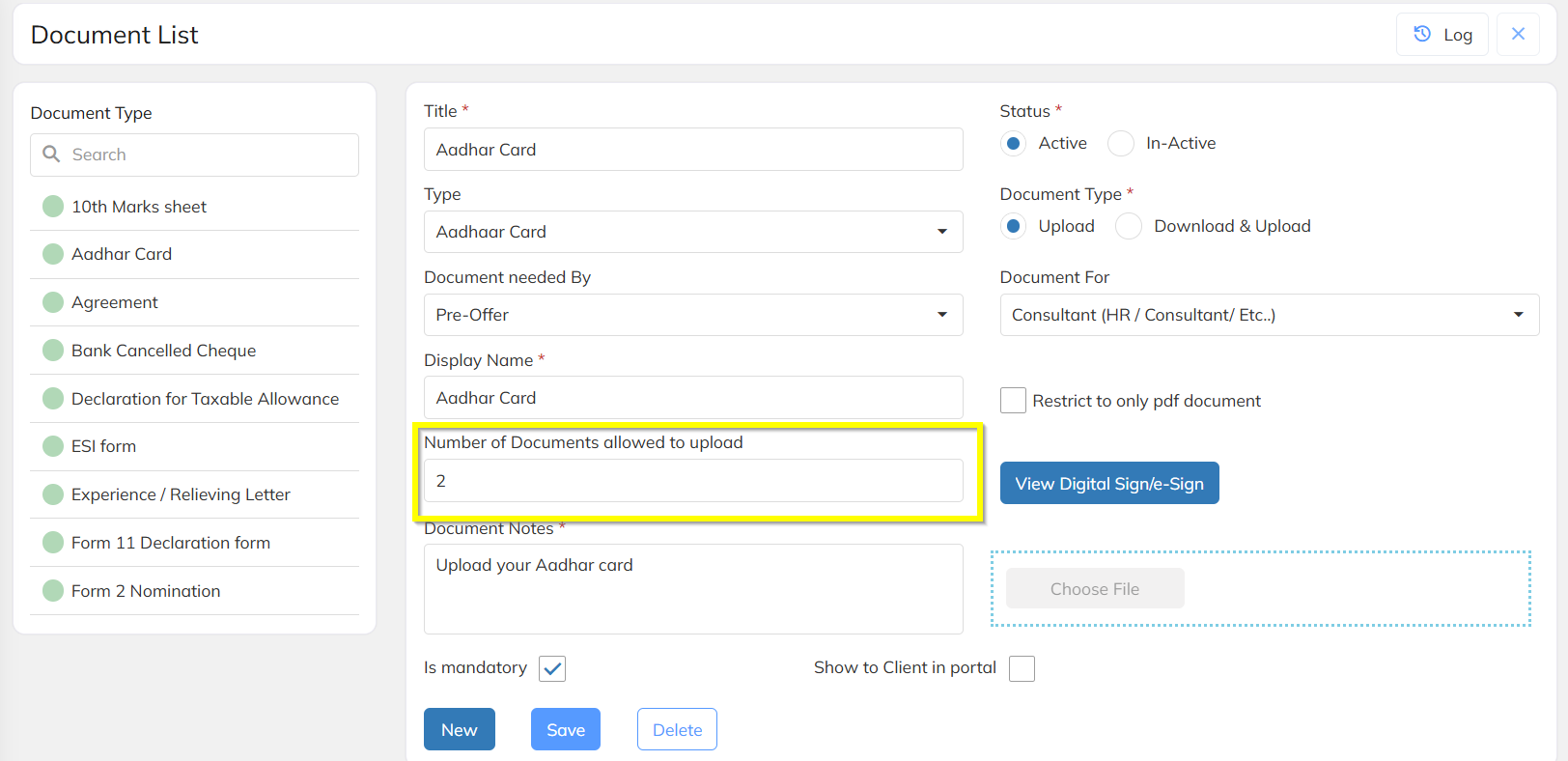Uncheck the Is mandatory checkbox
Image resolution: width=1568 pixels, height=761 pixels.
552,668
